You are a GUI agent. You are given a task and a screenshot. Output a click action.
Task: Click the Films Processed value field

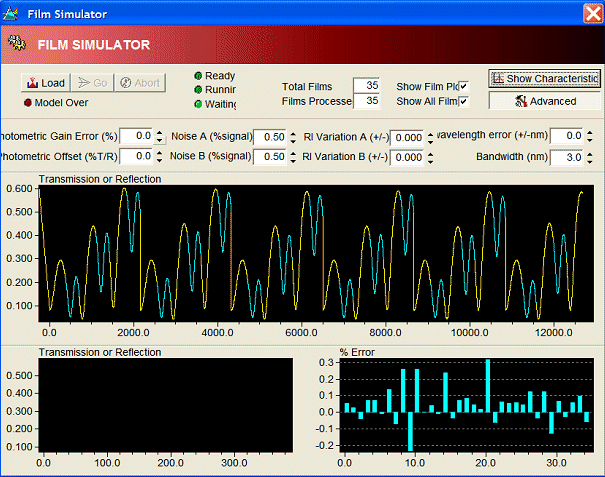366,101
